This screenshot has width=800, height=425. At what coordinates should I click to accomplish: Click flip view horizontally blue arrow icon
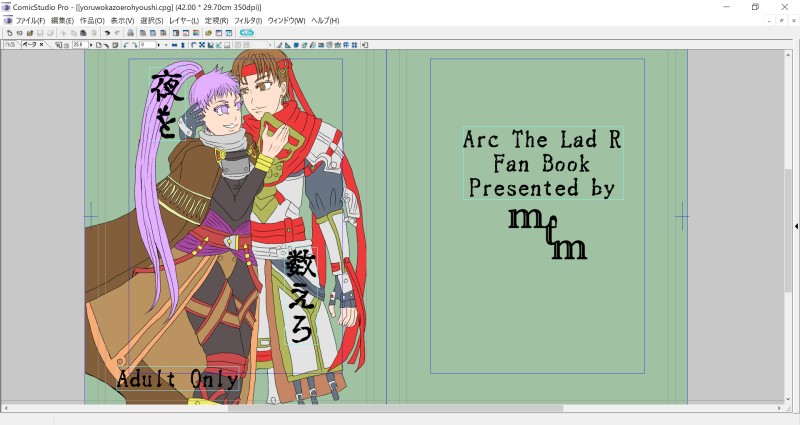coord(174,45)
